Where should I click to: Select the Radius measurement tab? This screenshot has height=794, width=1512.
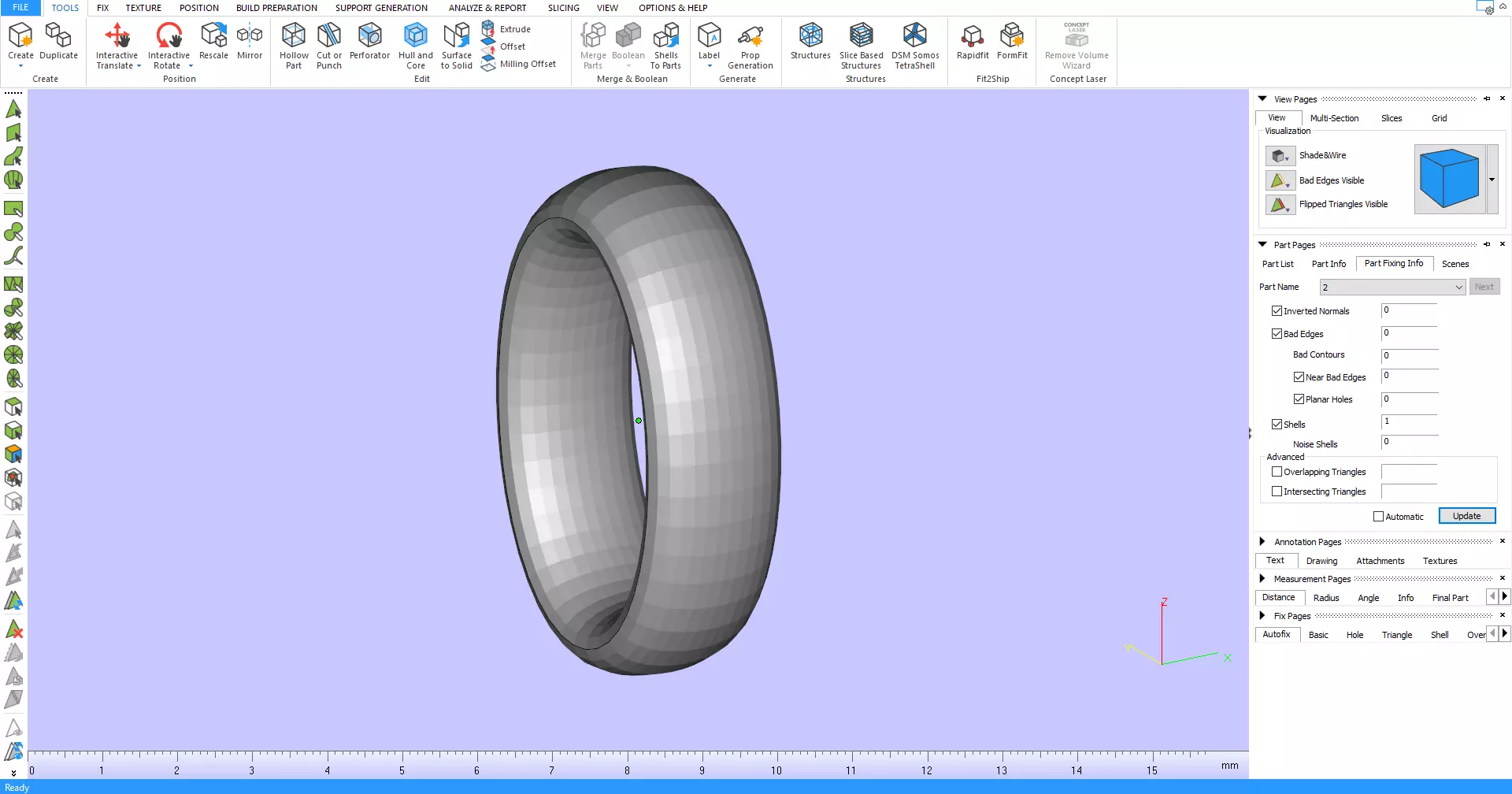[1326, 598]
